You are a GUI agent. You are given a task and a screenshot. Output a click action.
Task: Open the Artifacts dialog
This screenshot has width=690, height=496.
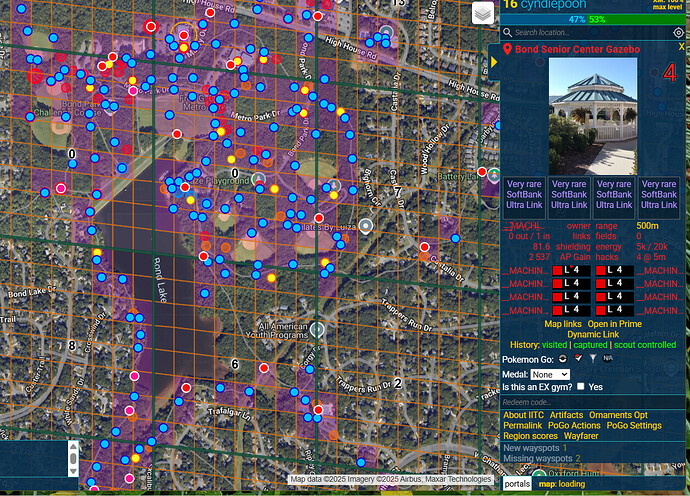point(566,415)
